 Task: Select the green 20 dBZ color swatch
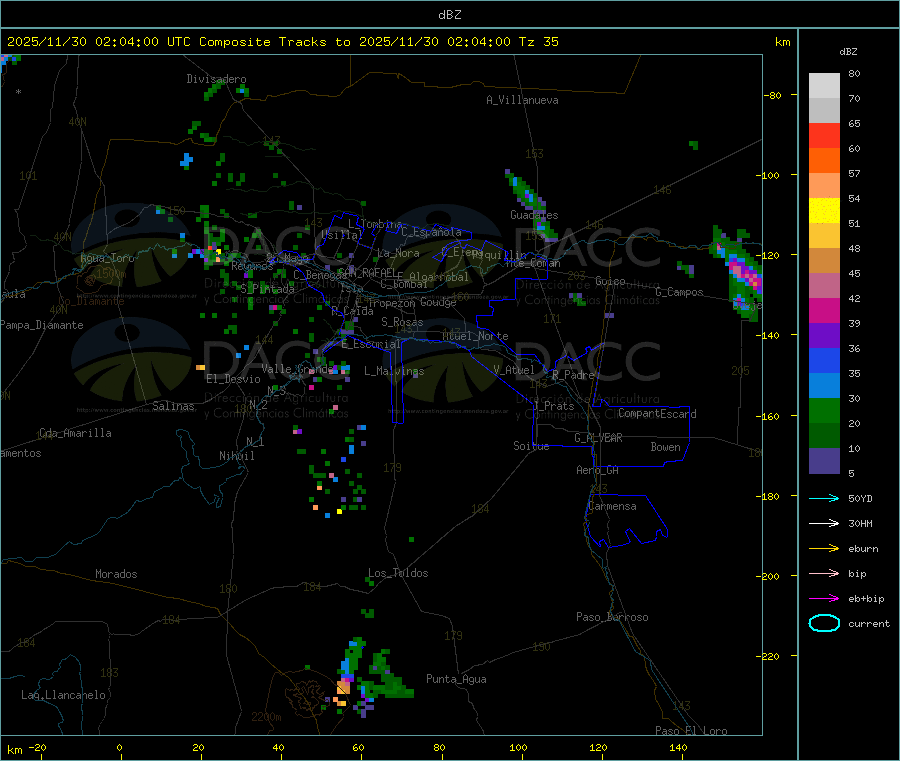[x=824, y=410]
